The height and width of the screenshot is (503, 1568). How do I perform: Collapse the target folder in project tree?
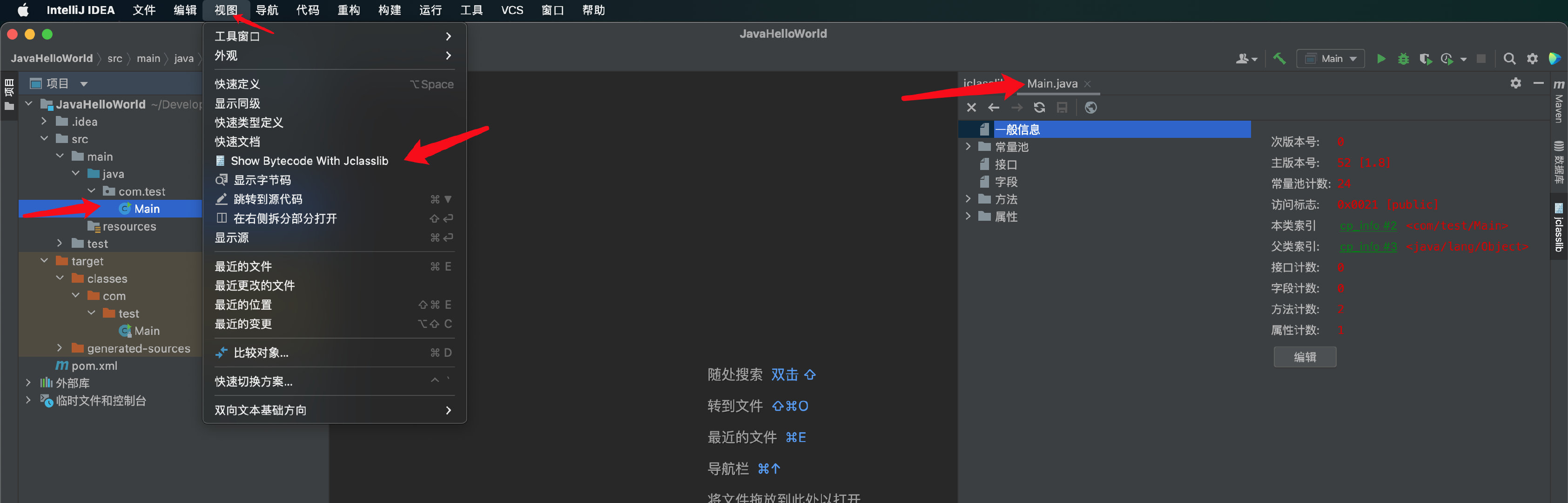44,261
